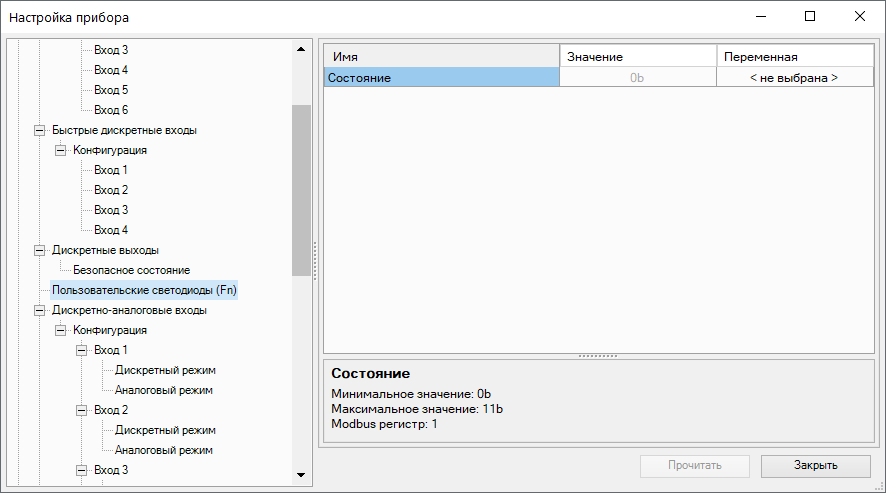
Task: Collapse the Дискретные выходы tree node
Action: click(40, 250)
